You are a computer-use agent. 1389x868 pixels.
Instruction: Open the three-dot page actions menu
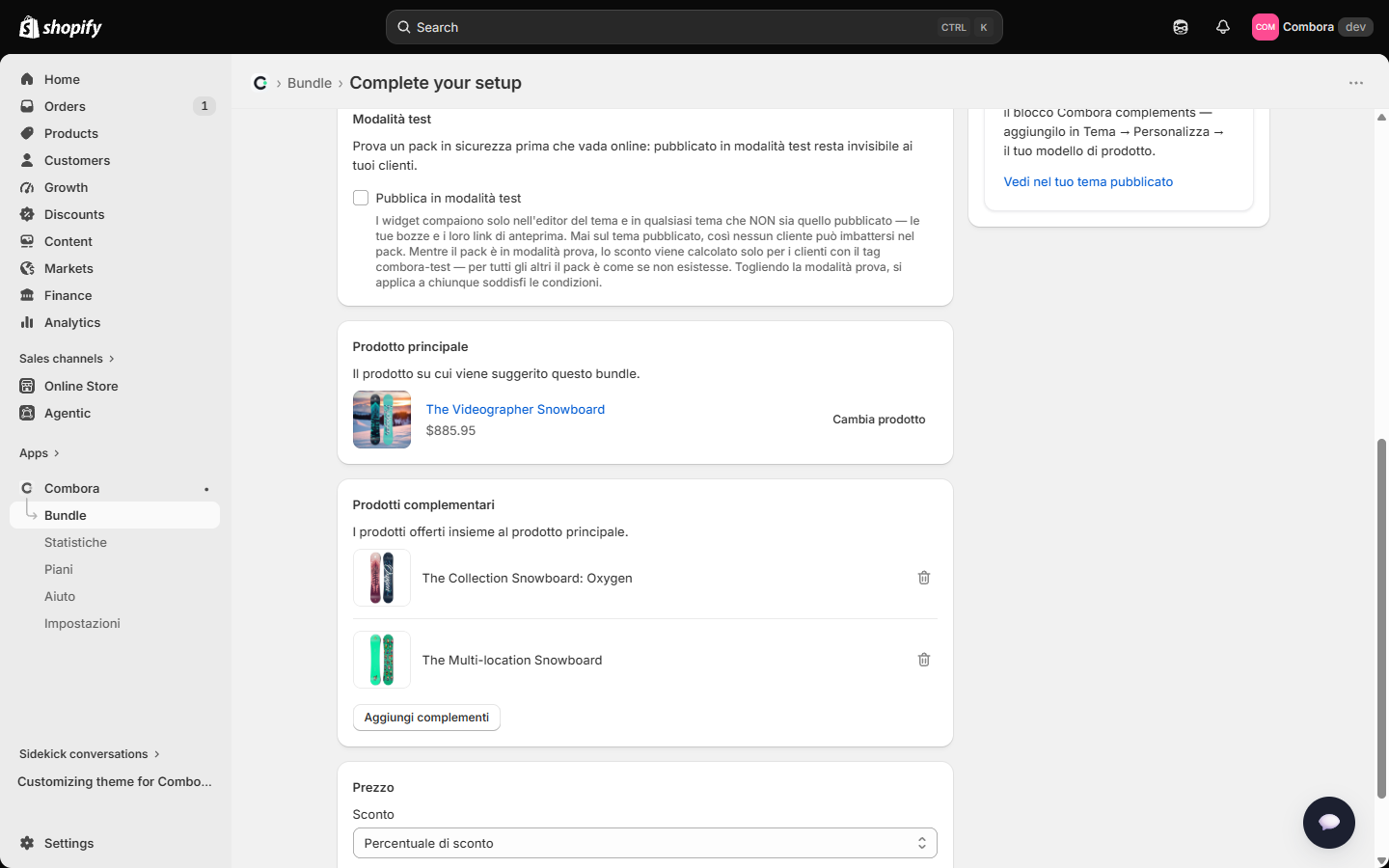click(x=1356, y=83)
